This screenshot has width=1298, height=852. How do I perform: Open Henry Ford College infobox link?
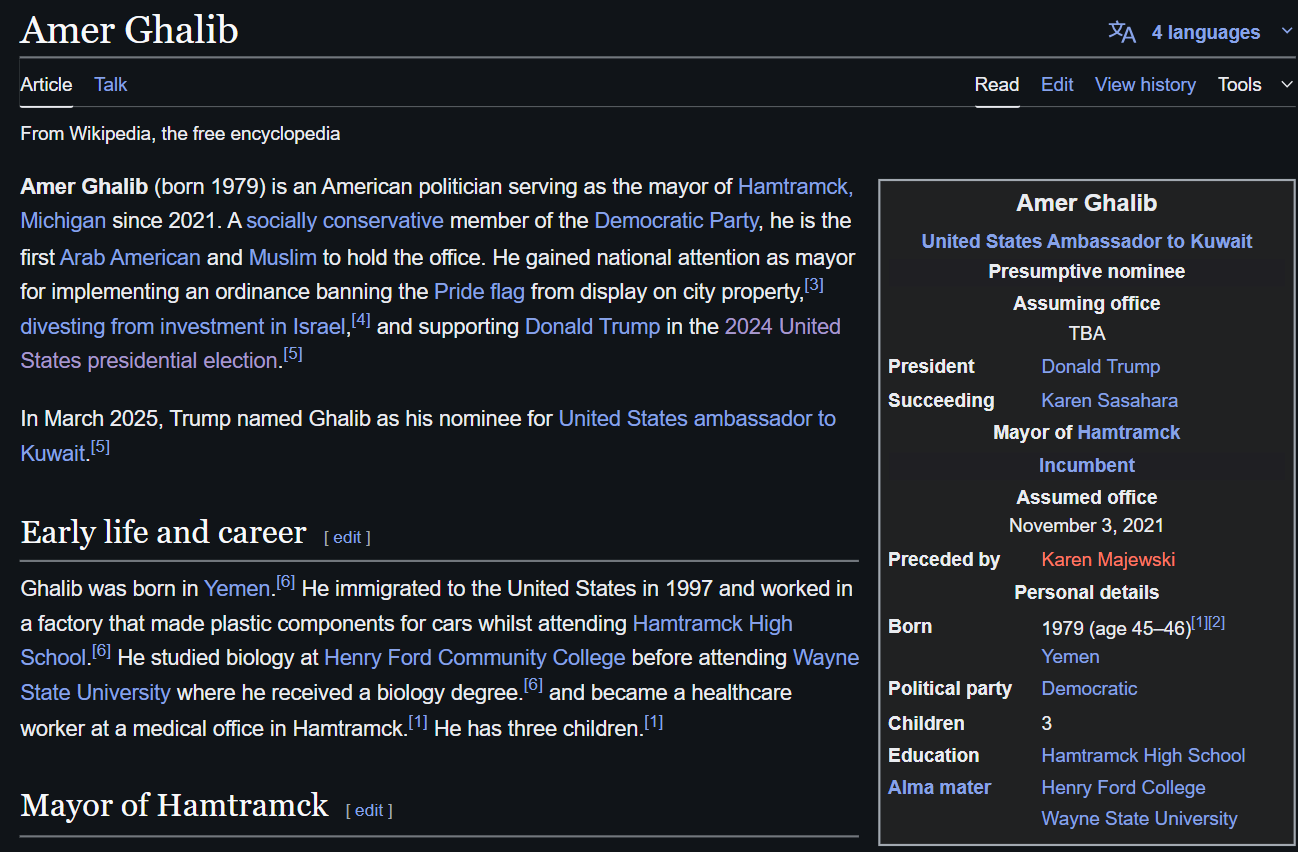click(x=1123, y=787)
